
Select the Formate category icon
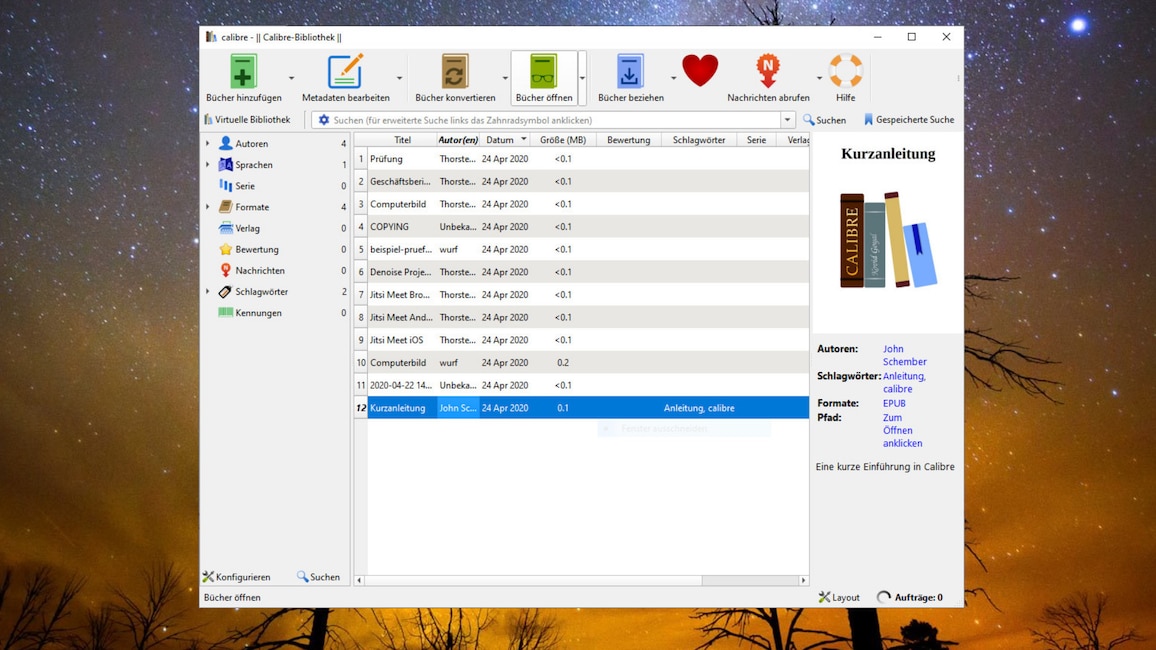coord(226,207)
